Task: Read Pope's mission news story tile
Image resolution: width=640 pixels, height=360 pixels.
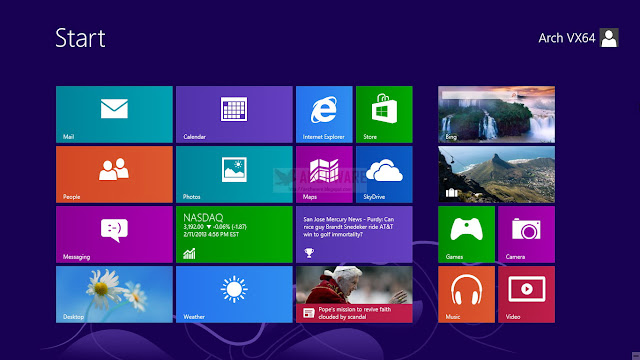Action: click(x=354, y=294)
